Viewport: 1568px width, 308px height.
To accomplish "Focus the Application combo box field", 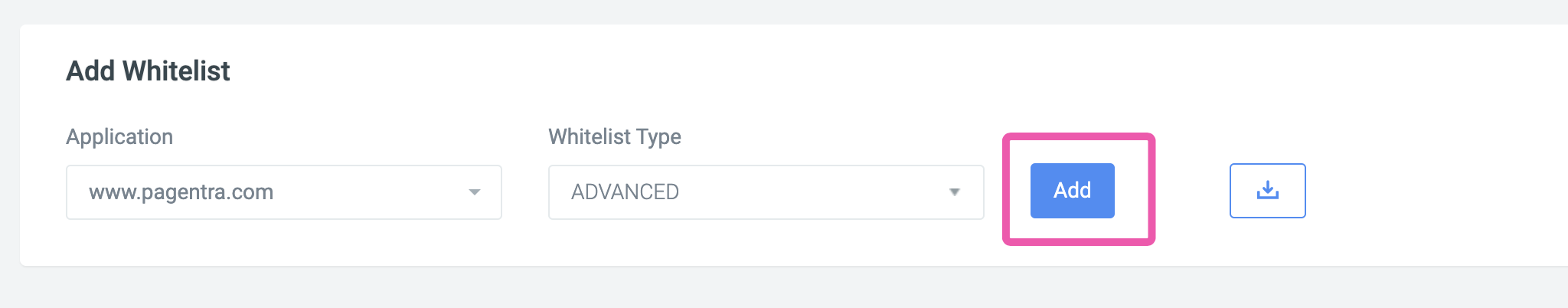I will coord(284,192).
